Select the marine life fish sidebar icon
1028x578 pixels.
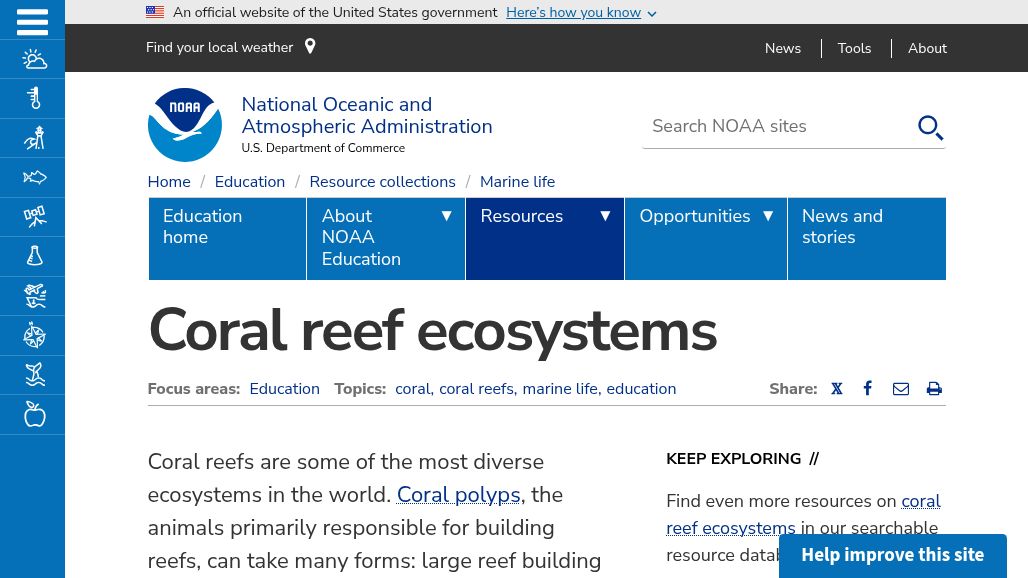point(34,177)
